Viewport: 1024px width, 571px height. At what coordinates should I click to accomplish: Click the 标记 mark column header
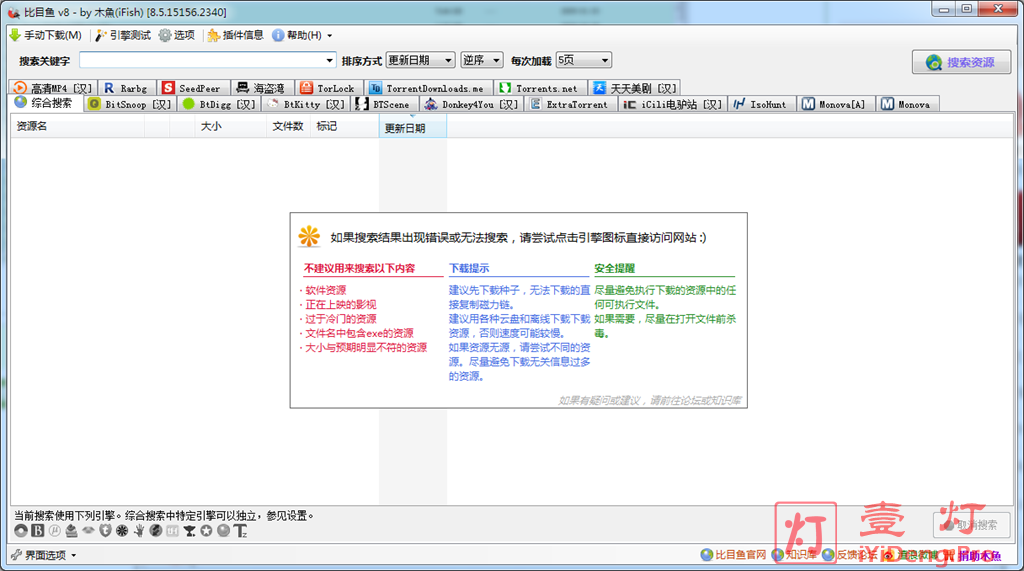pyautogui.click(x=345, y=126)
